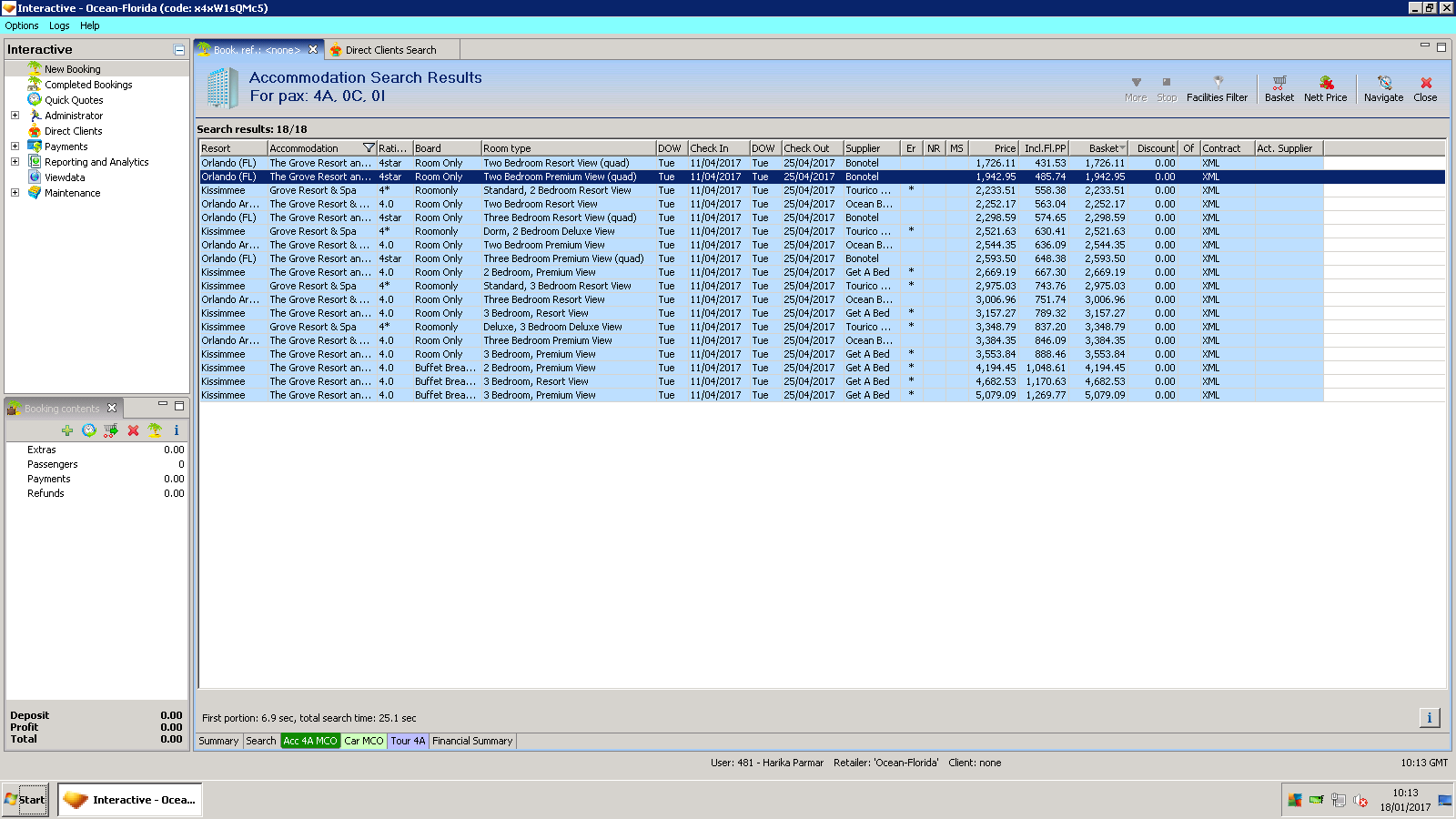Open the Options menu
Screen dimensions: 1456x819
pos(22,25)
